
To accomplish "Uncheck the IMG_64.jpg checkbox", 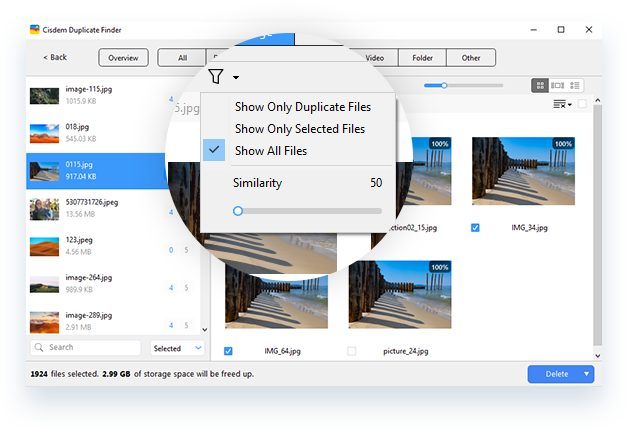I will coord(229,351).
